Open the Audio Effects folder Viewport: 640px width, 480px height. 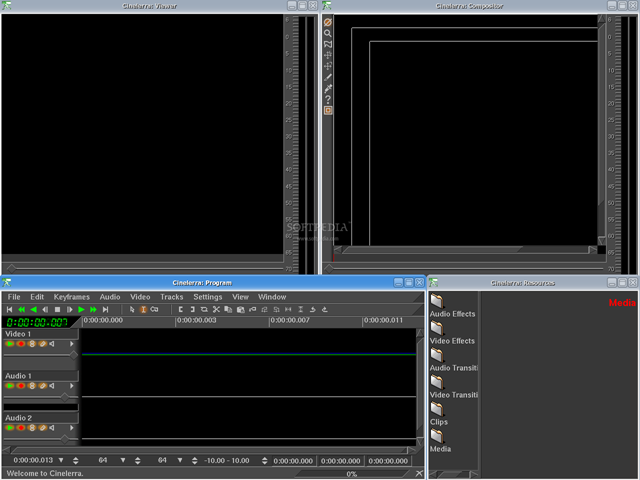(x=437, y=300)
